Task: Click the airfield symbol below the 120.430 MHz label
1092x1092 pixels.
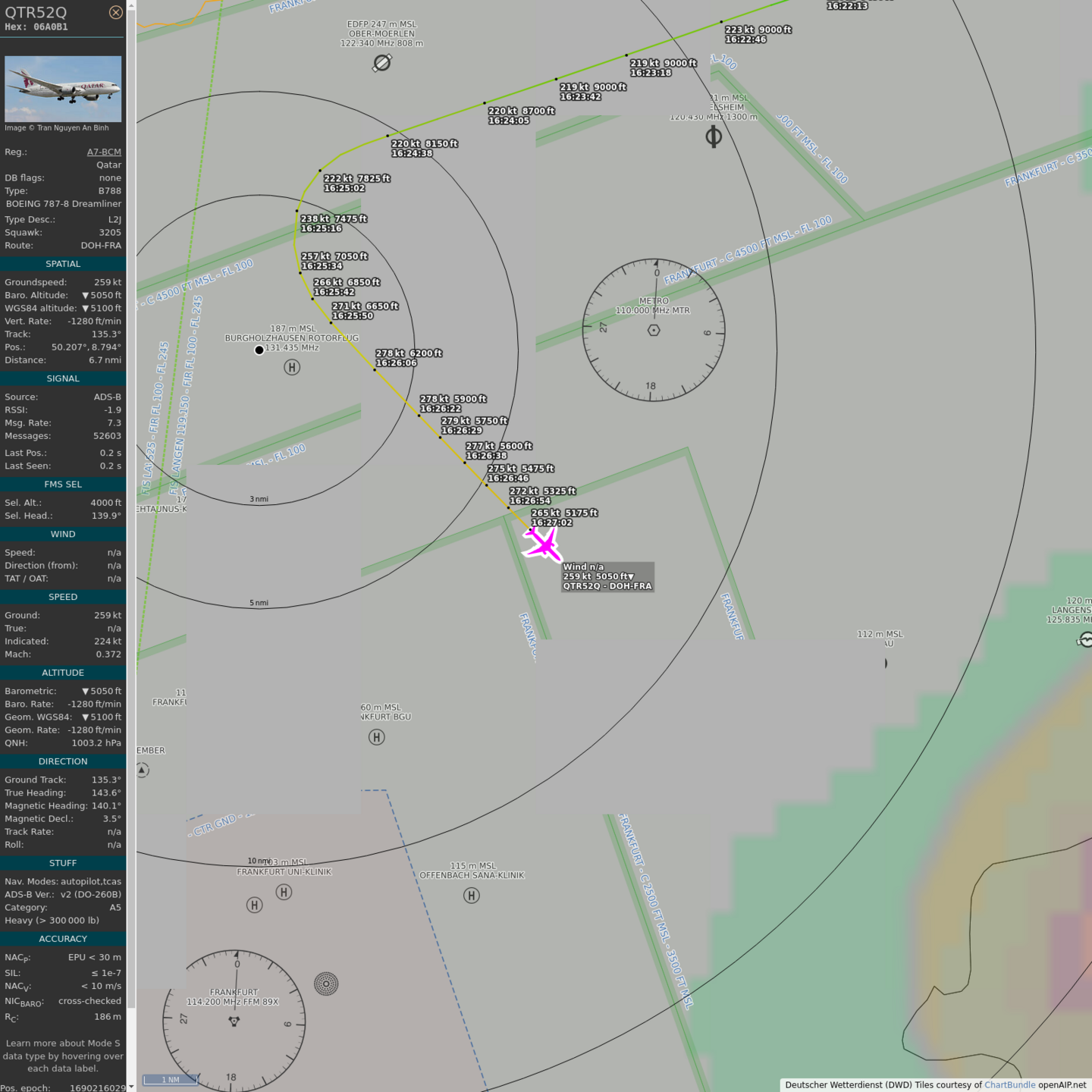Action: coord(714,137)
